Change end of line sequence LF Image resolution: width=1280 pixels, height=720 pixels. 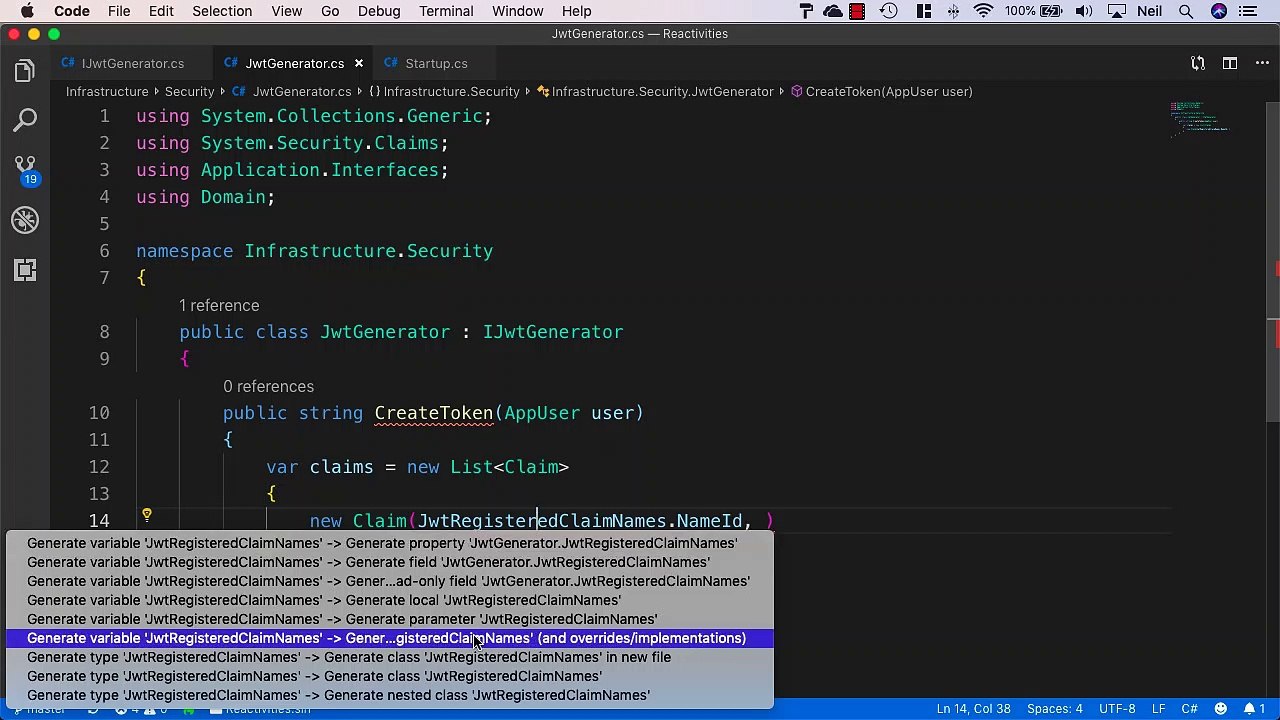tap(1158, 709)
